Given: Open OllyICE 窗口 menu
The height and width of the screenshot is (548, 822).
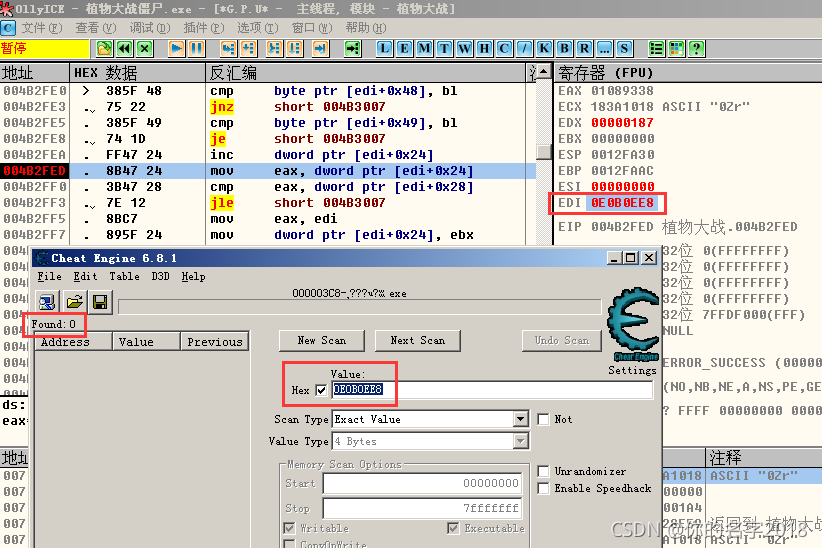Looking at the screenshot, I should (312, 27).
